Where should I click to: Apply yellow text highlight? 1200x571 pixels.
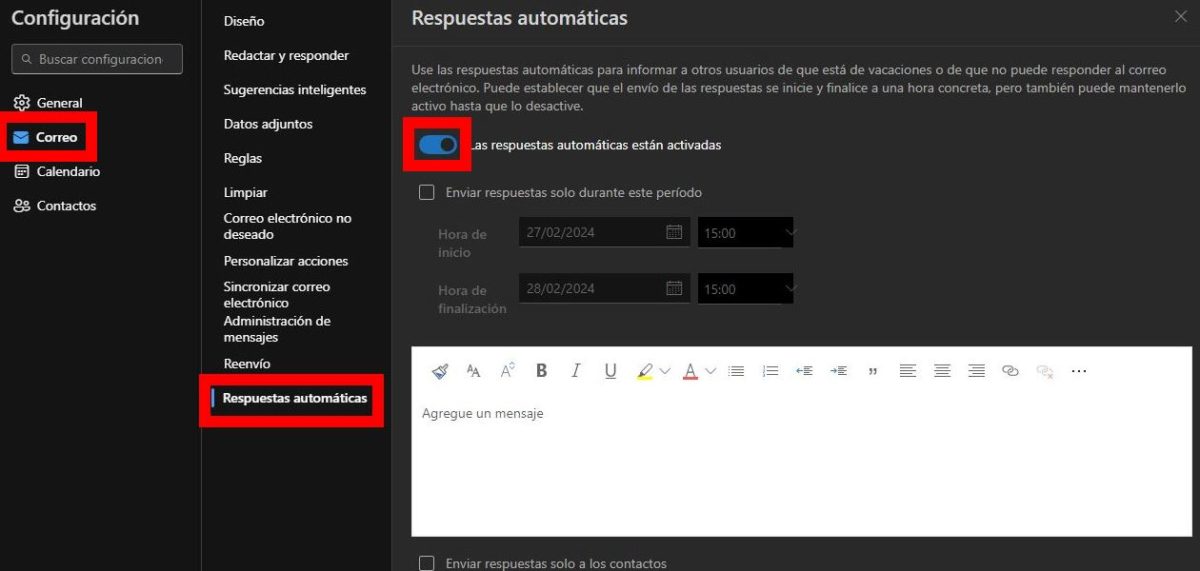[x=644, y=371]
